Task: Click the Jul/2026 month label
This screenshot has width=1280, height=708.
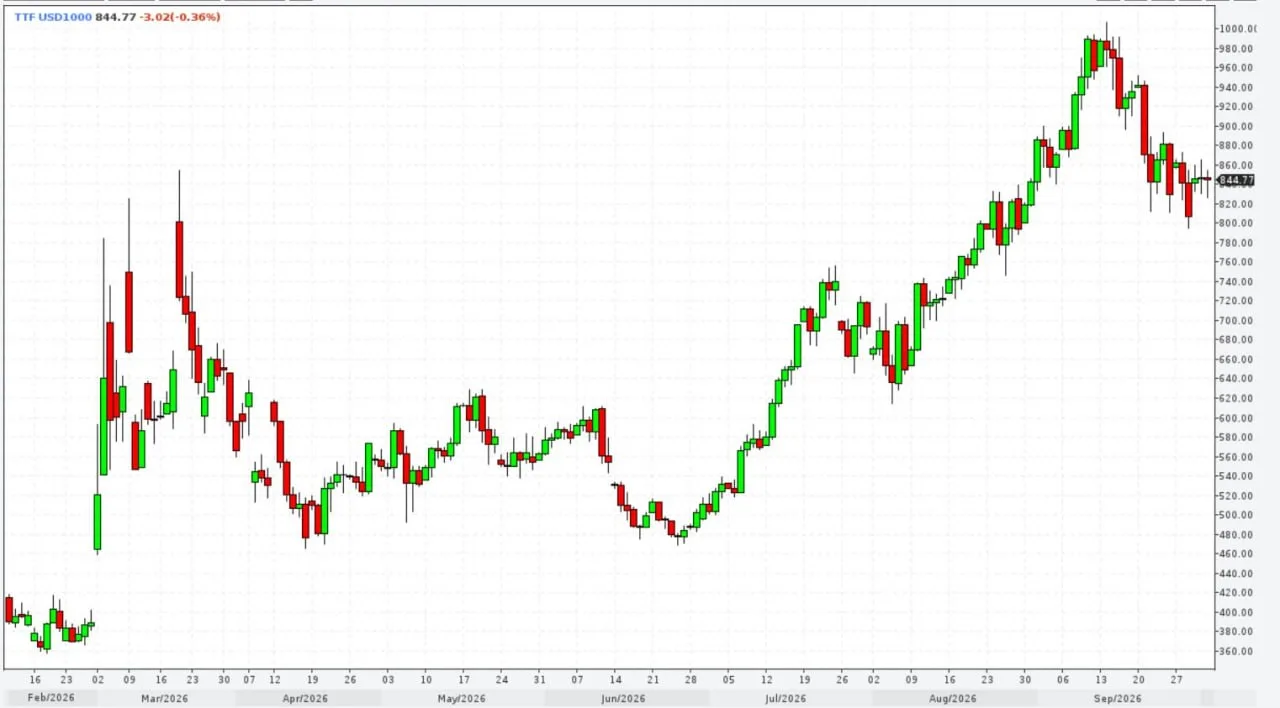Action: tap(786, 698)
